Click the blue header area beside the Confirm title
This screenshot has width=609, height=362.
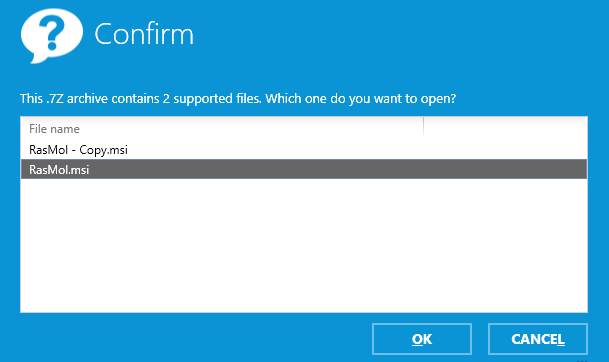388,34
